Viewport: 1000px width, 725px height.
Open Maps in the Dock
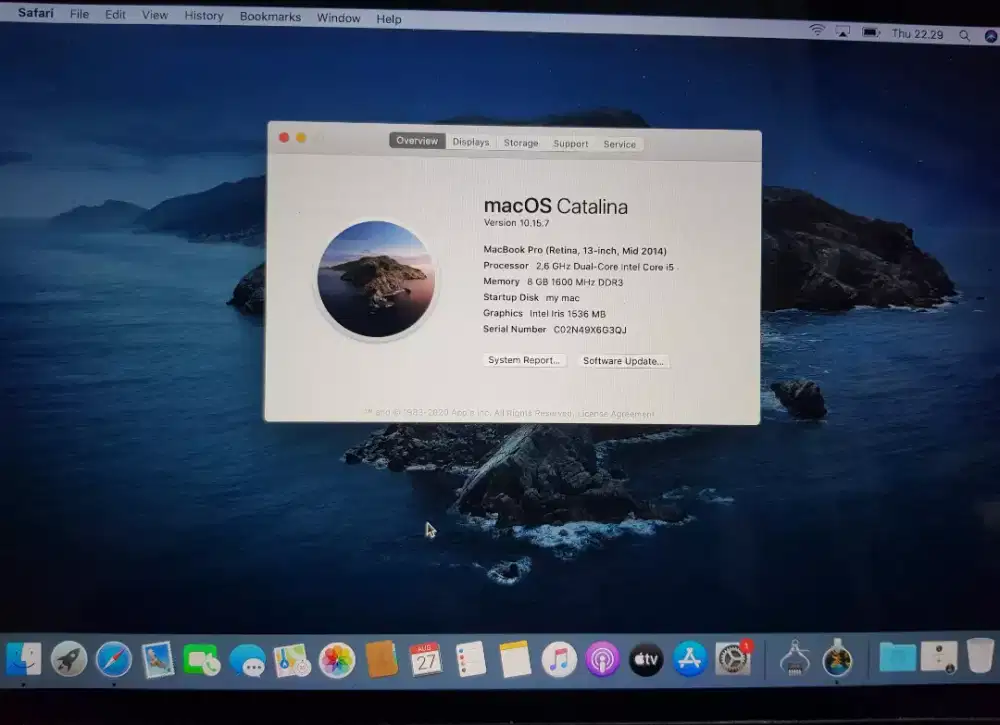click(291, 661)
